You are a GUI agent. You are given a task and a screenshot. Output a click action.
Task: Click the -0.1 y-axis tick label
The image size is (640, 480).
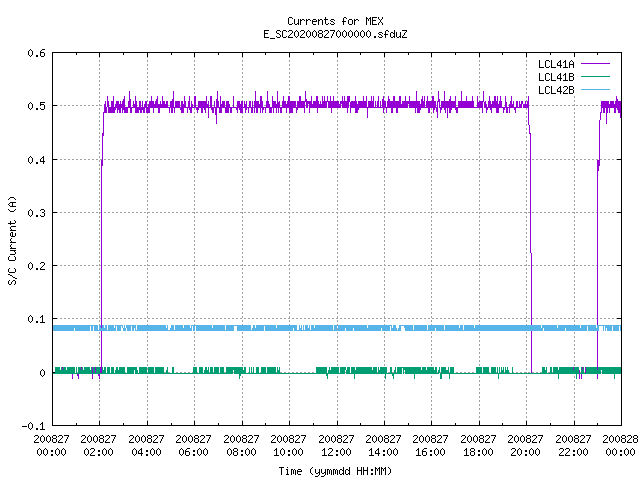(33, 426)
